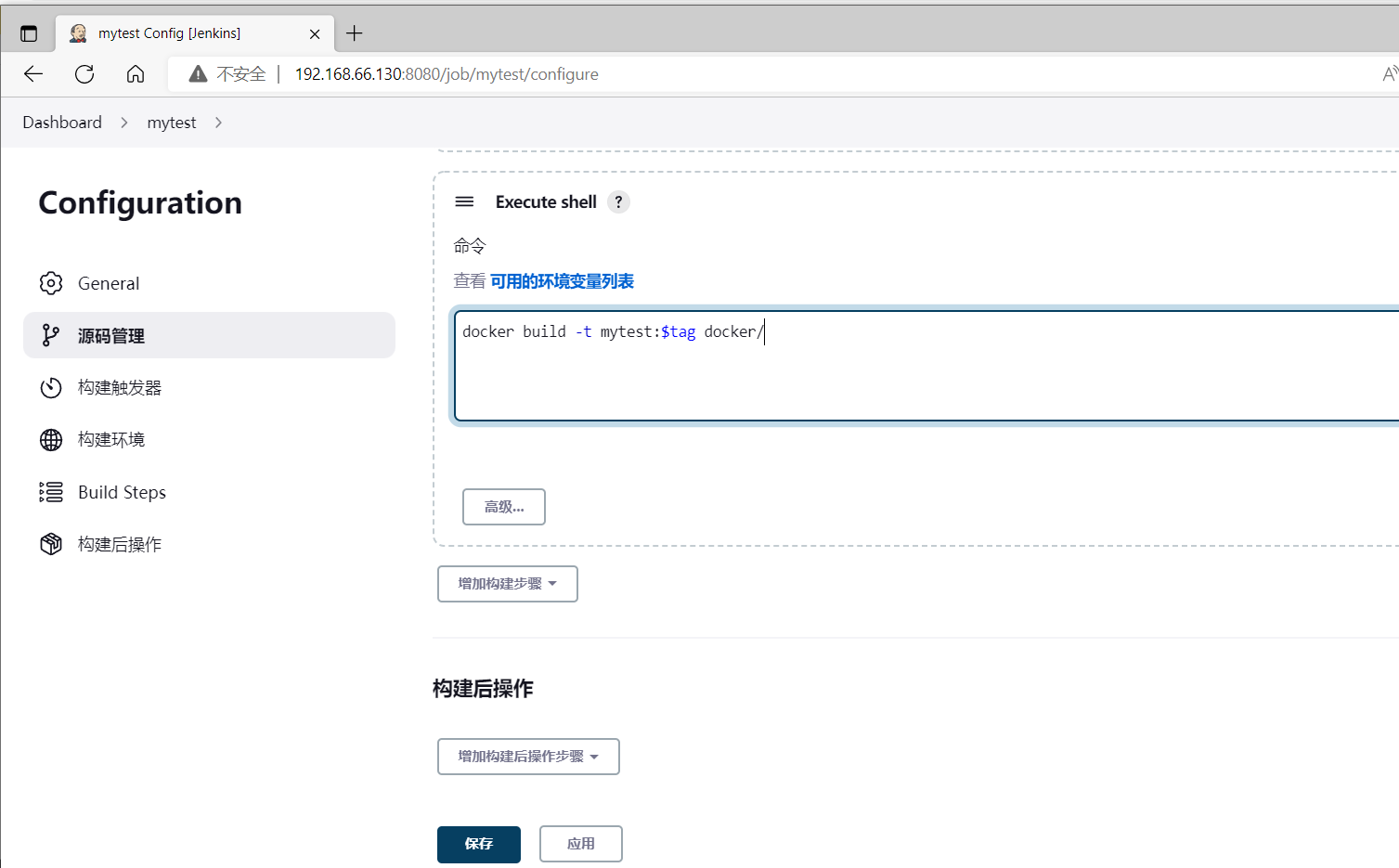Focus the shell command text area

tap(926, 366)
